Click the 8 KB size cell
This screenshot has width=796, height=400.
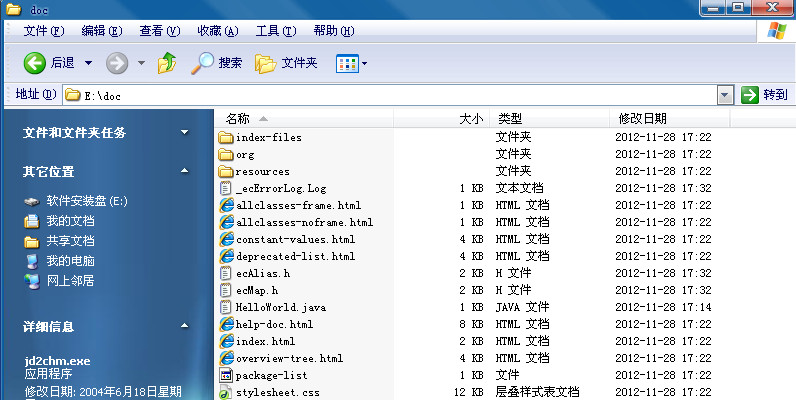pos(471,324)
